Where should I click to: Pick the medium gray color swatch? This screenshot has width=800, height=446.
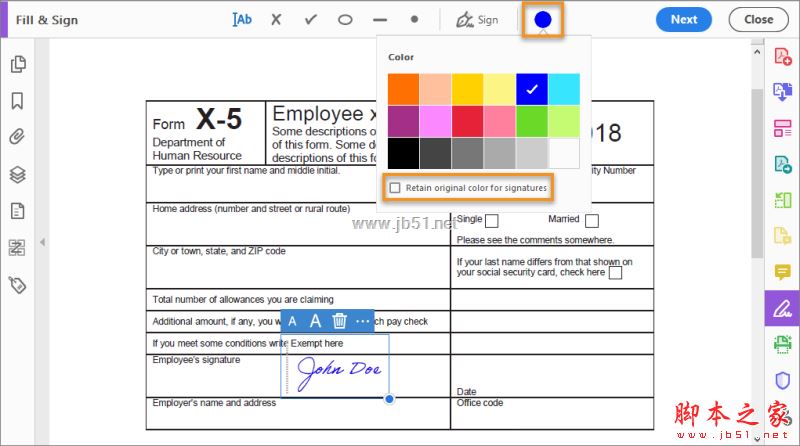[467, 153]
